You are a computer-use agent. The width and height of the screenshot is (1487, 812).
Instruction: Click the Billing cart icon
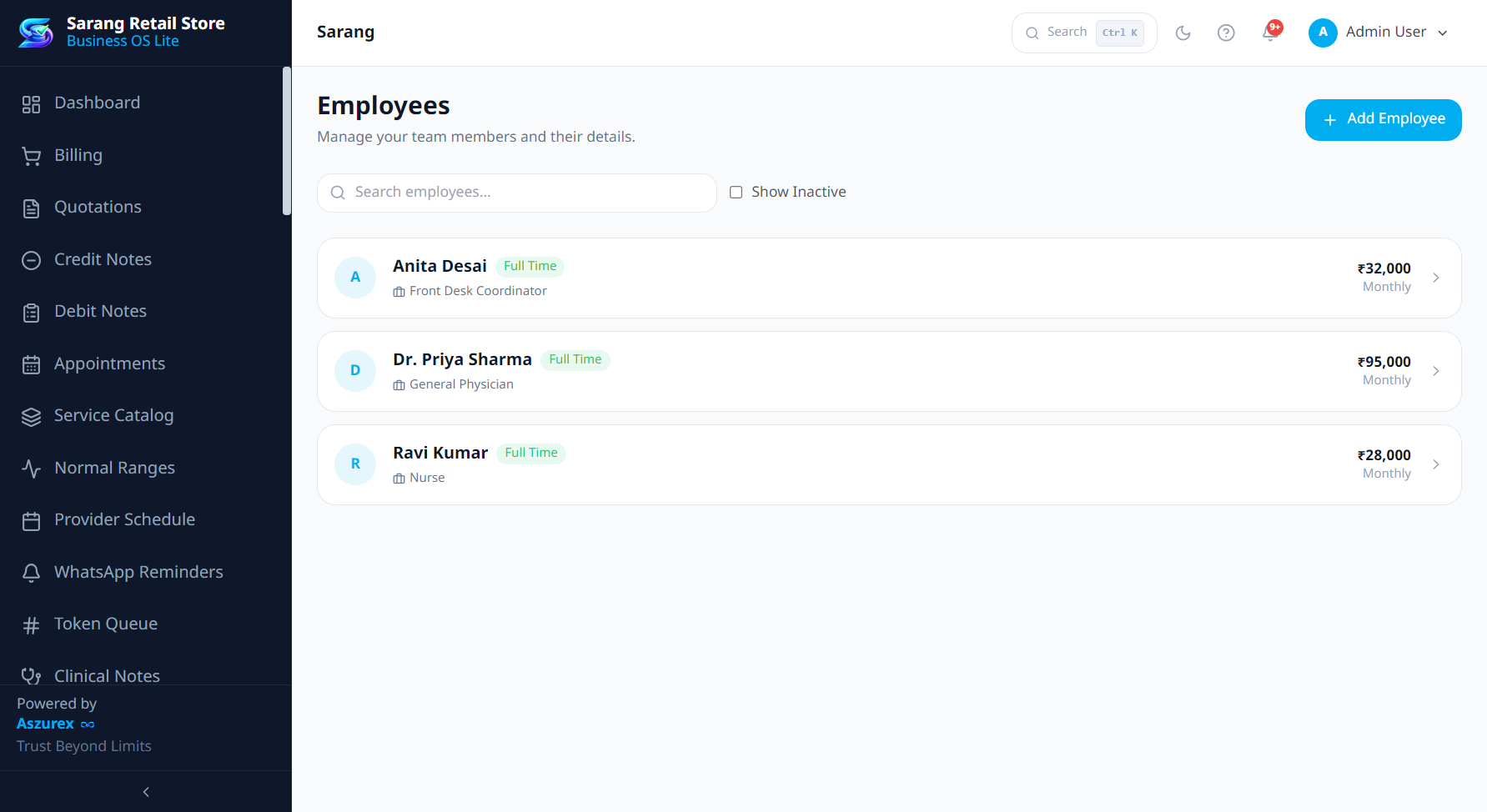click(x=31, y=156)
